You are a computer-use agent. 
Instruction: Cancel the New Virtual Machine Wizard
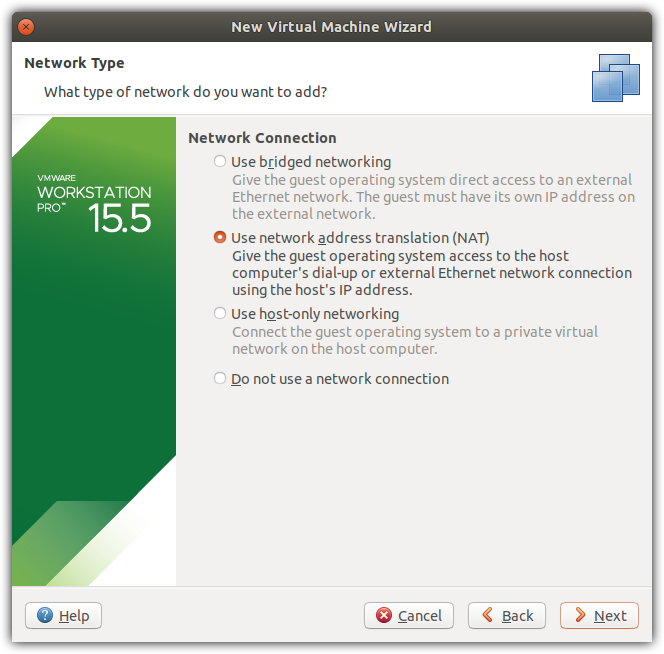tap(409, 615)
